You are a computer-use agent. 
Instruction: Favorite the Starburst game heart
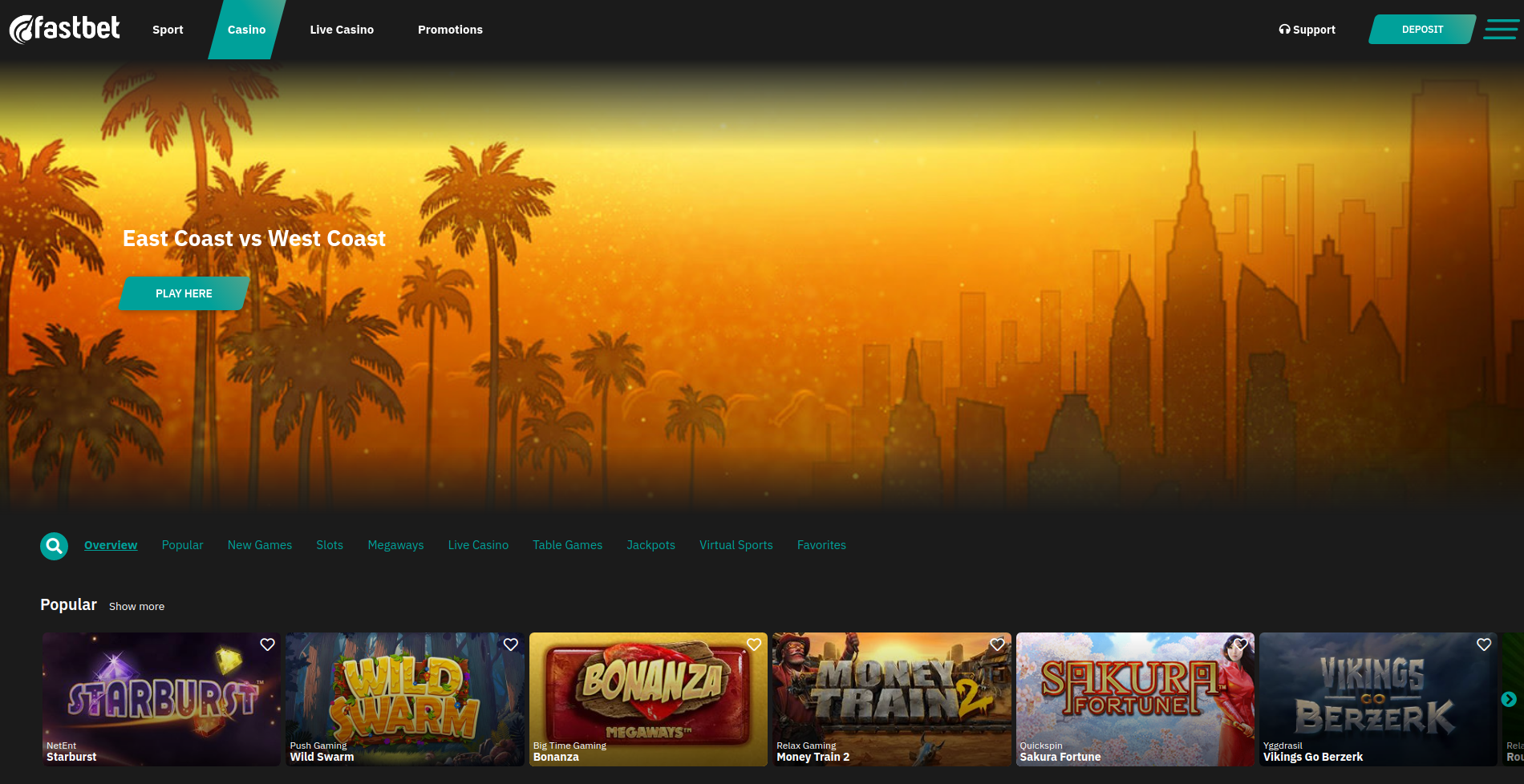coord(267,645)
